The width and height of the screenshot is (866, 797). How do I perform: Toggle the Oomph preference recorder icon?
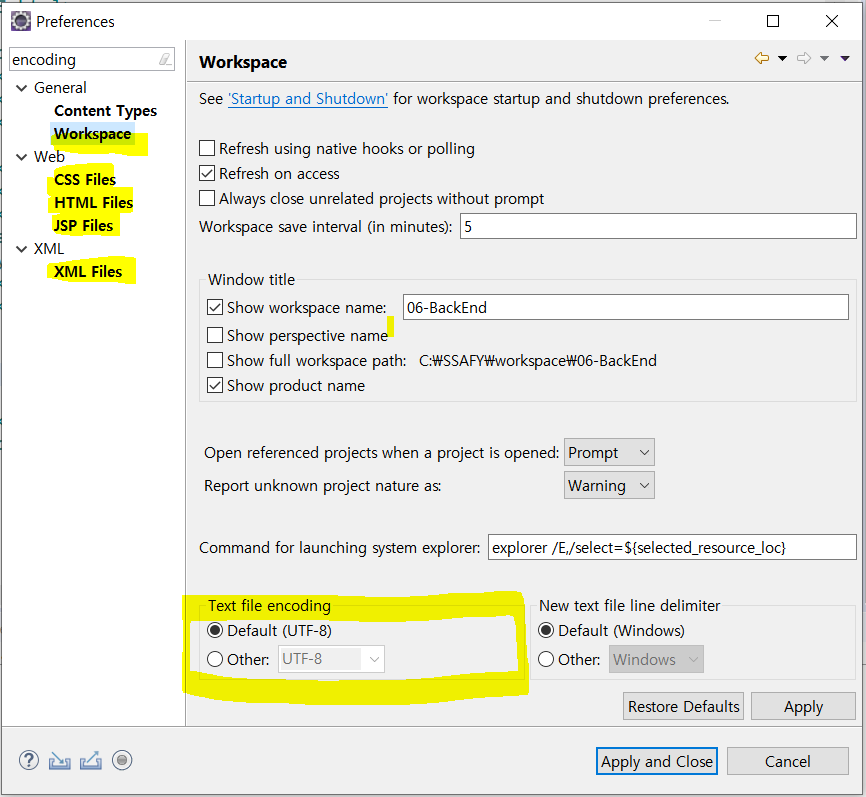122,761
